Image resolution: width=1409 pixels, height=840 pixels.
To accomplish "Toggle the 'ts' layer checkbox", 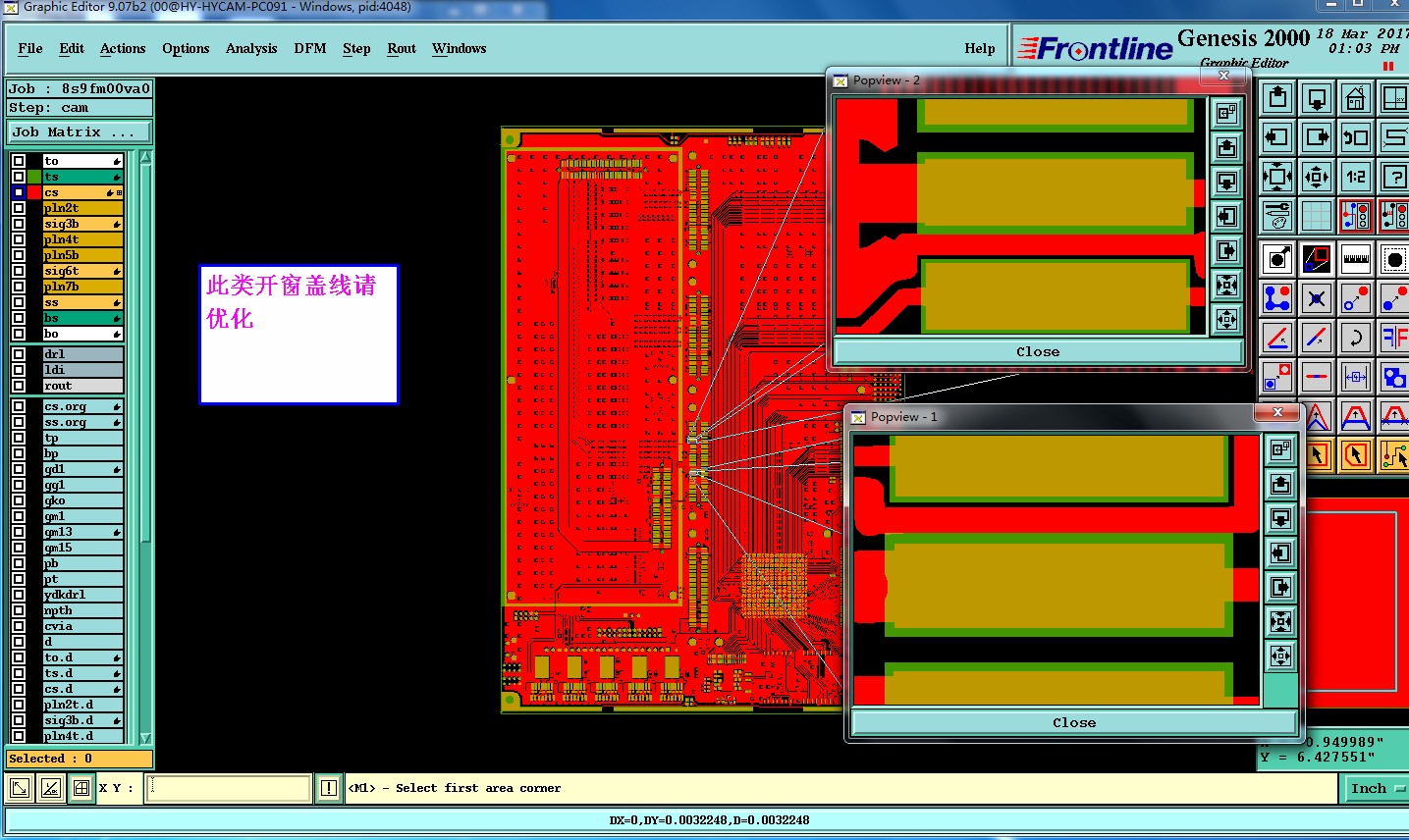I will coord(19,177).
